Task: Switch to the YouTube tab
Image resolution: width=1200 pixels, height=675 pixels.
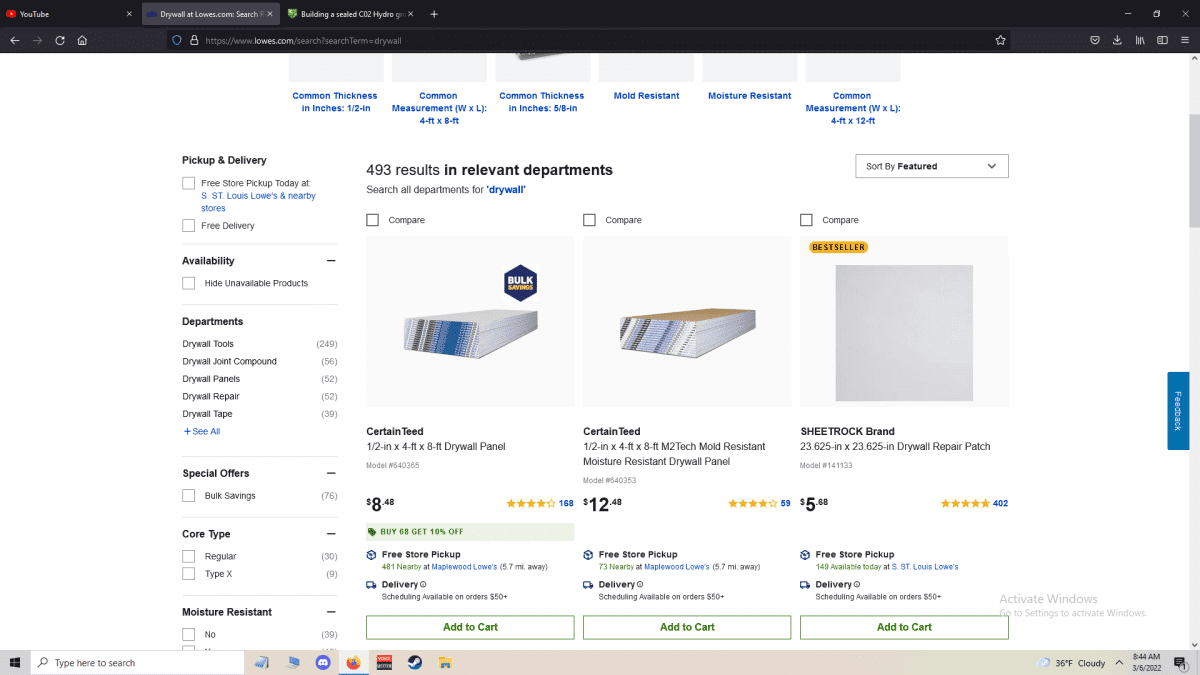Action: coord(68,14)
